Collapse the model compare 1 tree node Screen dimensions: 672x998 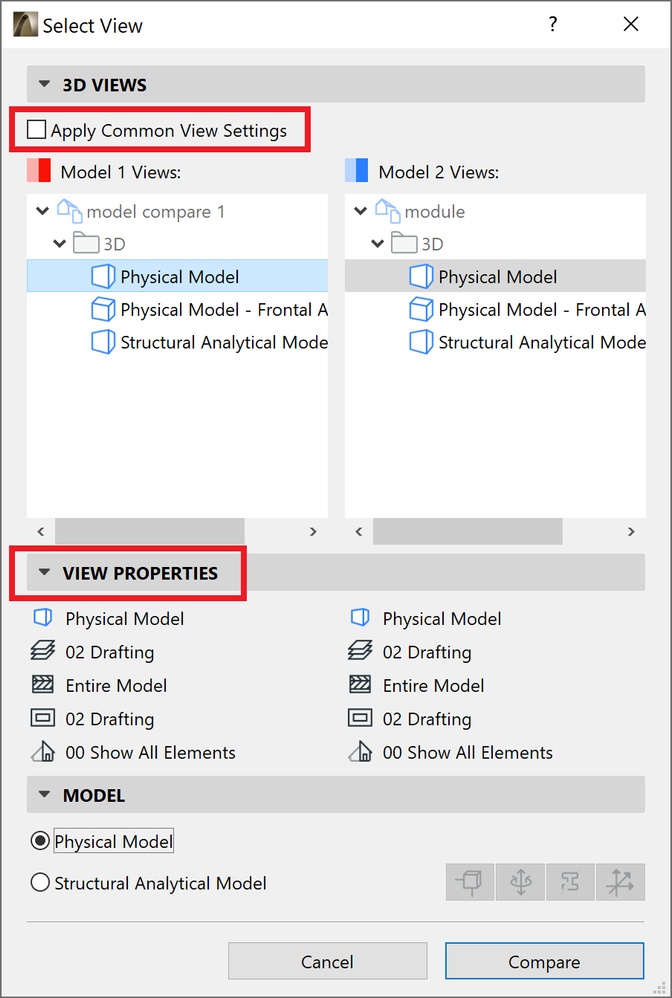(x=42, y=212)
